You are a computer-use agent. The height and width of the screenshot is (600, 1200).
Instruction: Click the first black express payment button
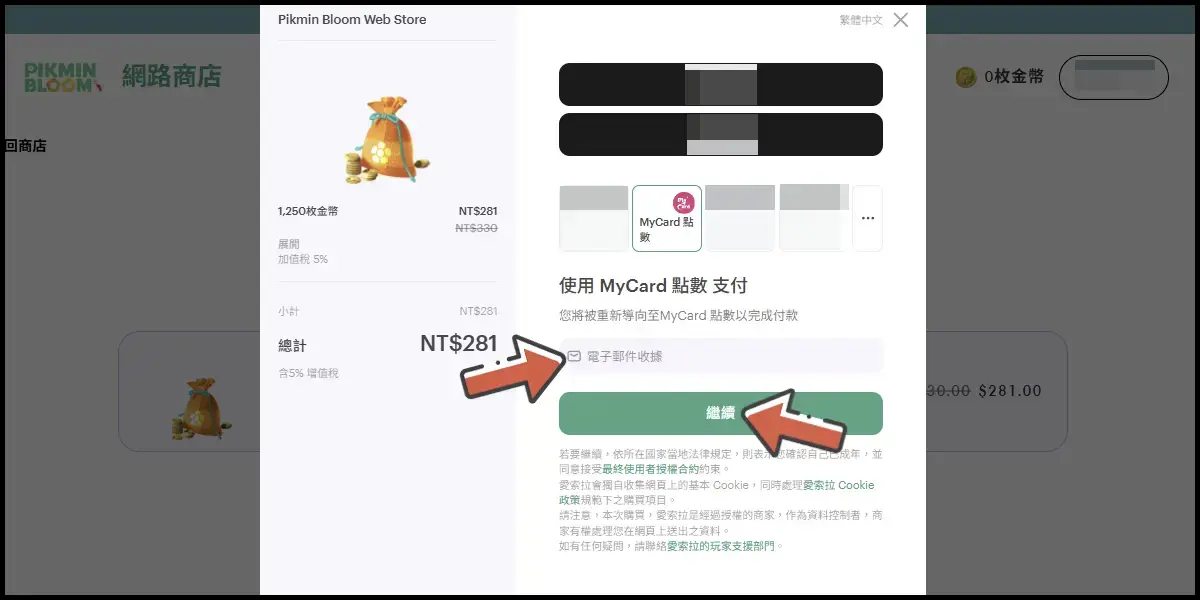coord(720,84)
